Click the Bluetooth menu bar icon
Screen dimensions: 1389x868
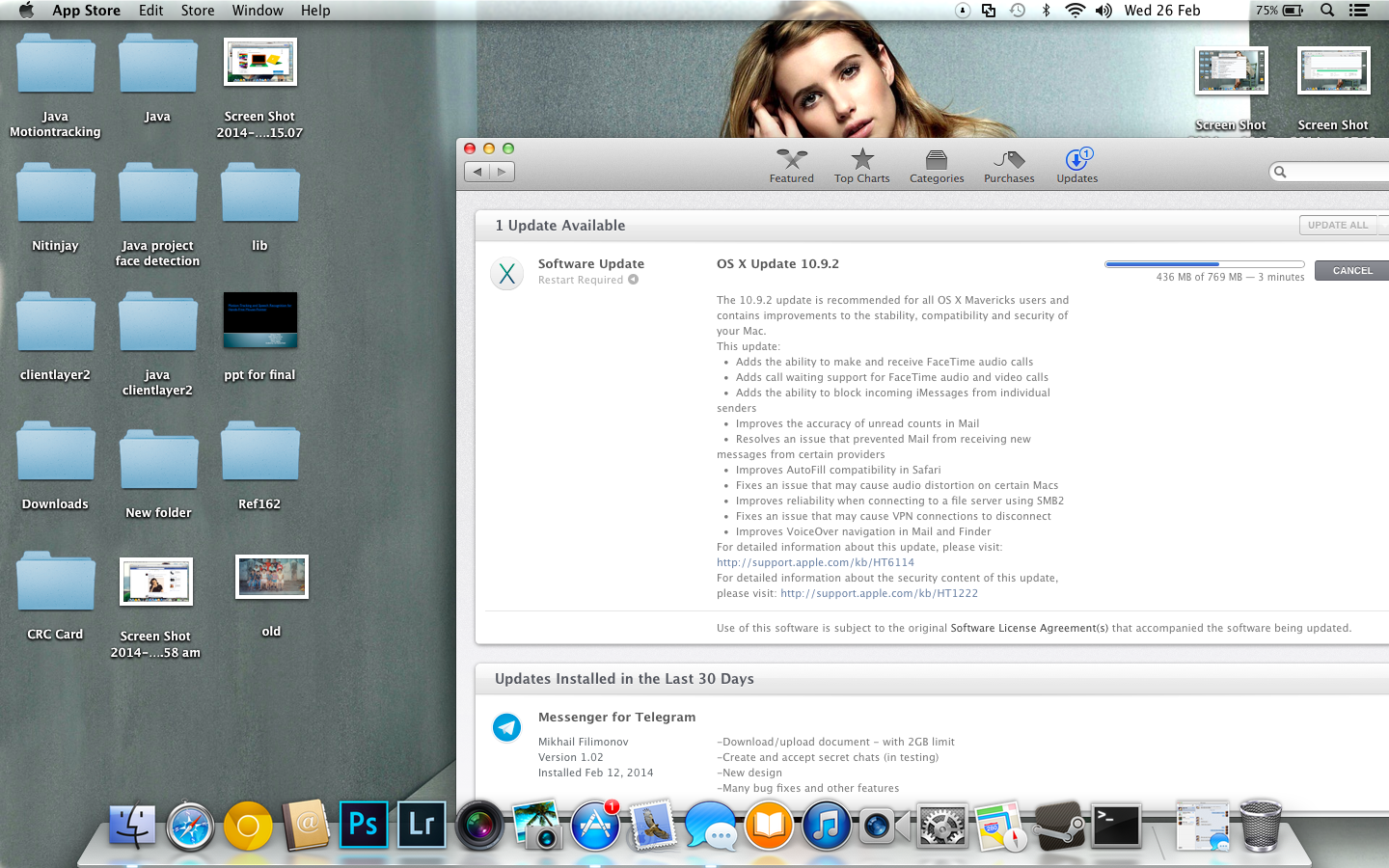click(x=1046, y=11)
